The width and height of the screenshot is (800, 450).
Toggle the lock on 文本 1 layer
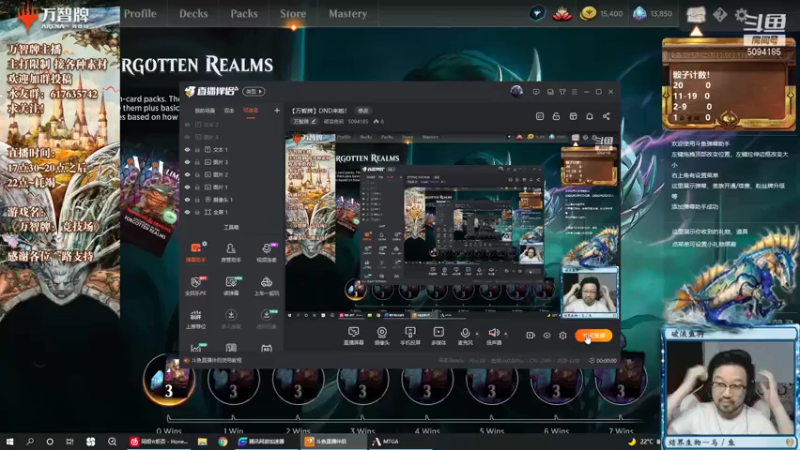pos(197,150)
